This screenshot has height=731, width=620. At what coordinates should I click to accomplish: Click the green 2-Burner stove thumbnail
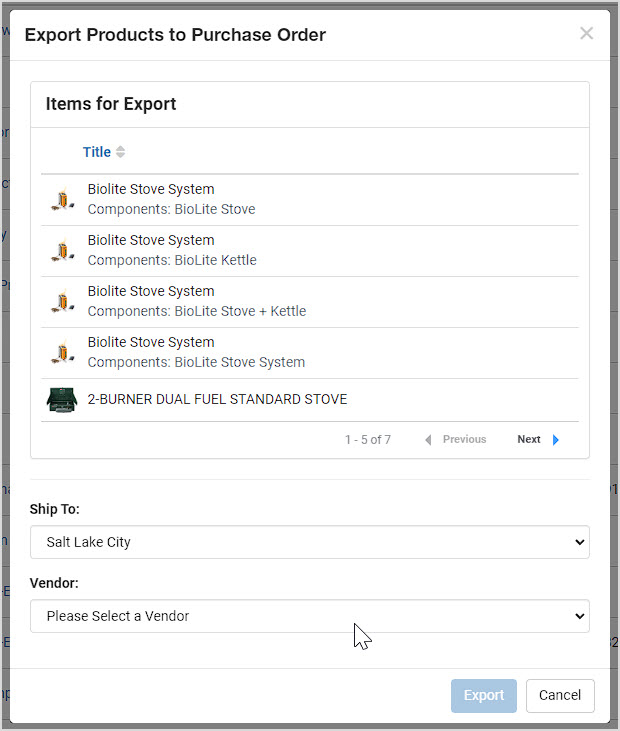[x=62, y=400]
